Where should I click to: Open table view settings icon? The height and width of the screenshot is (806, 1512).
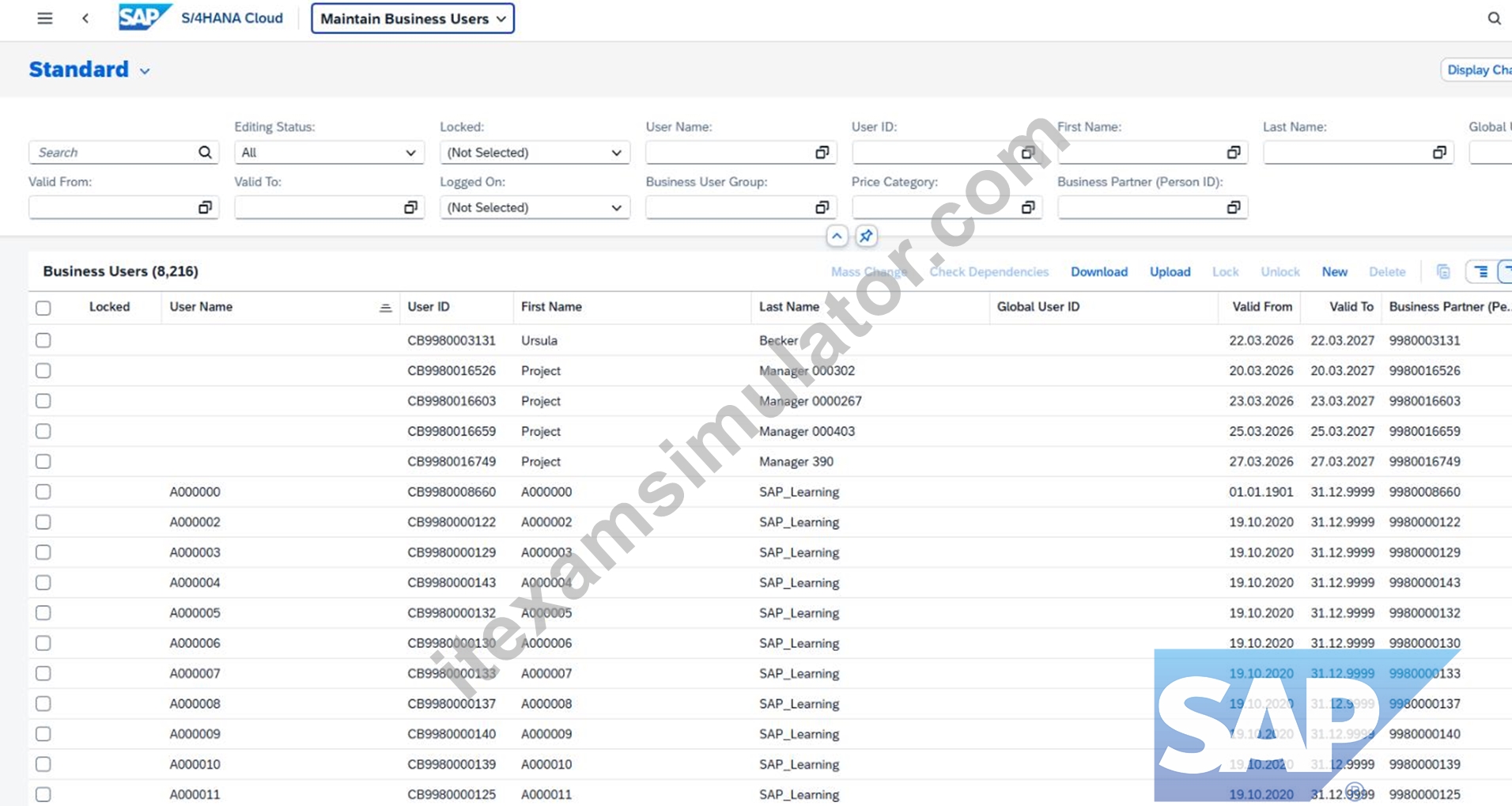coord(1480,271)
